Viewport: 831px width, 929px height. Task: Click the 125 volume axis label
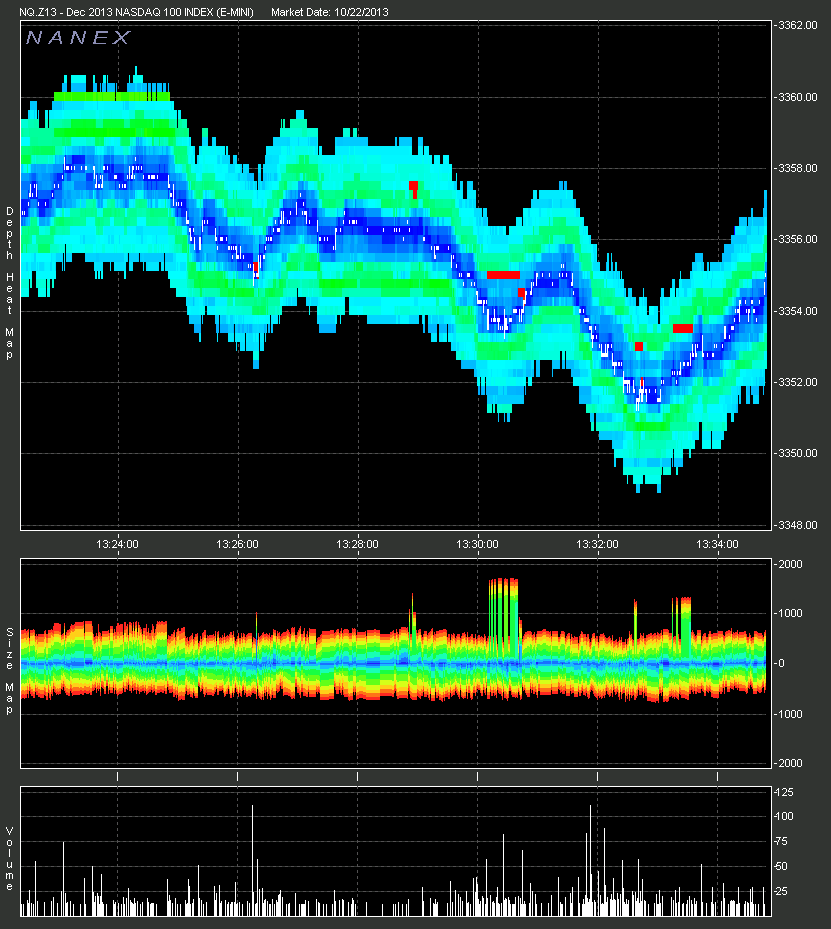tap(785, 792)
